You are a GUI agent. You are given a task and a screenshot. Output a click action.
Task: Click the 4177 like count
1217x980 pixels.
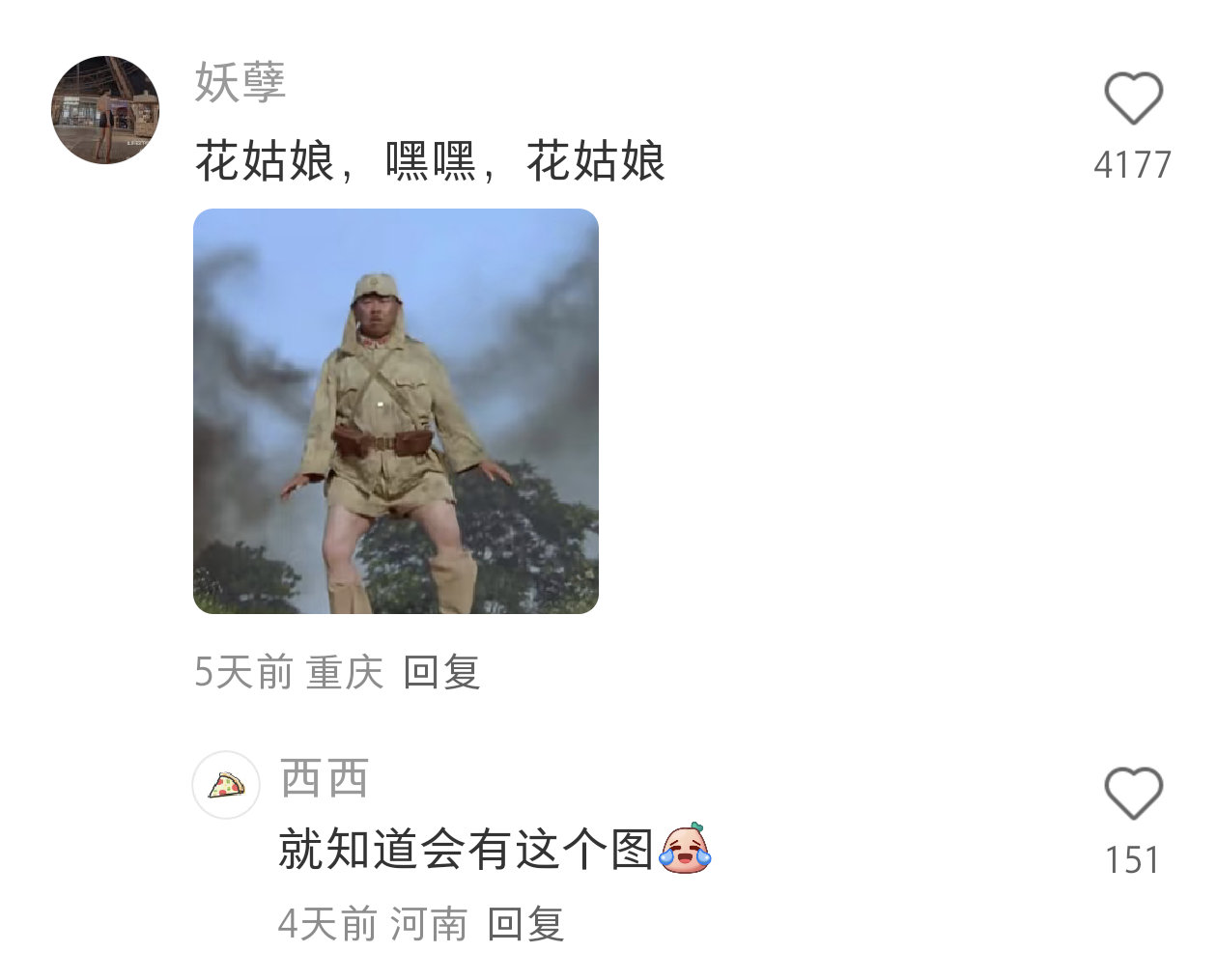(1133, 165)
